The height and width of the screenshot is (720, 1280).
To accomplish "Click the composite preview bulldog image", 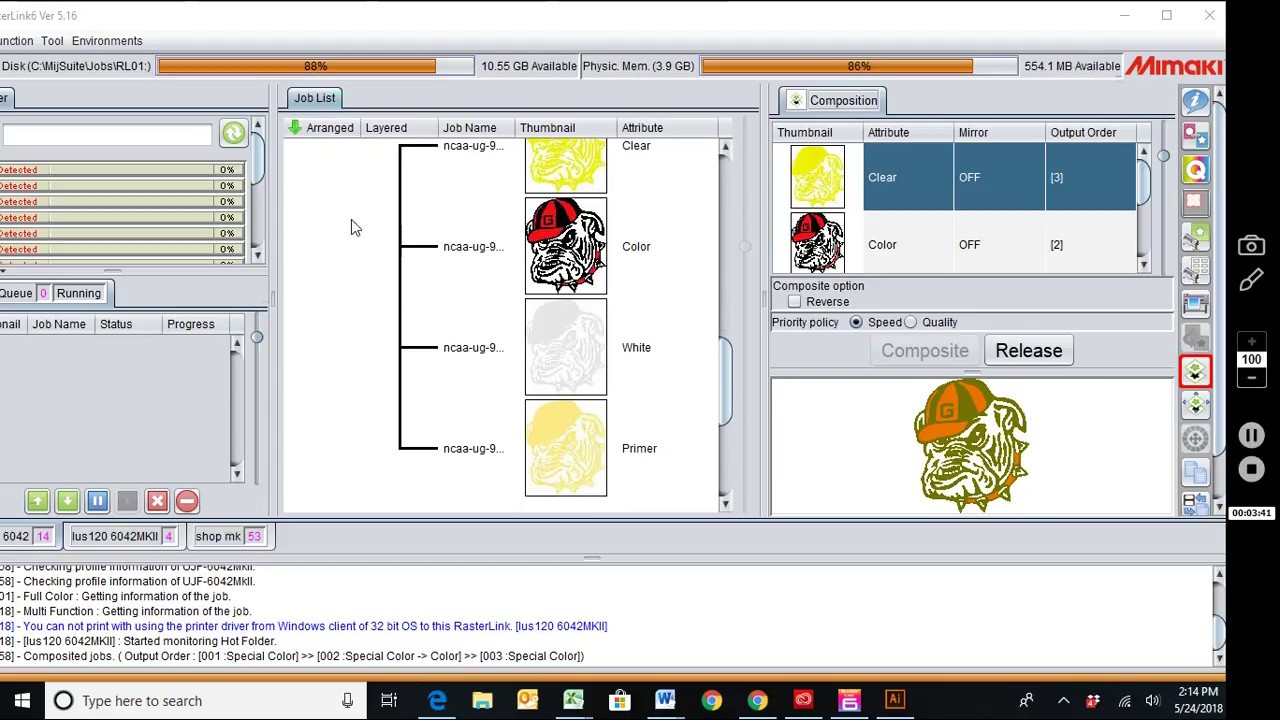I will click(x=971, y=446).
